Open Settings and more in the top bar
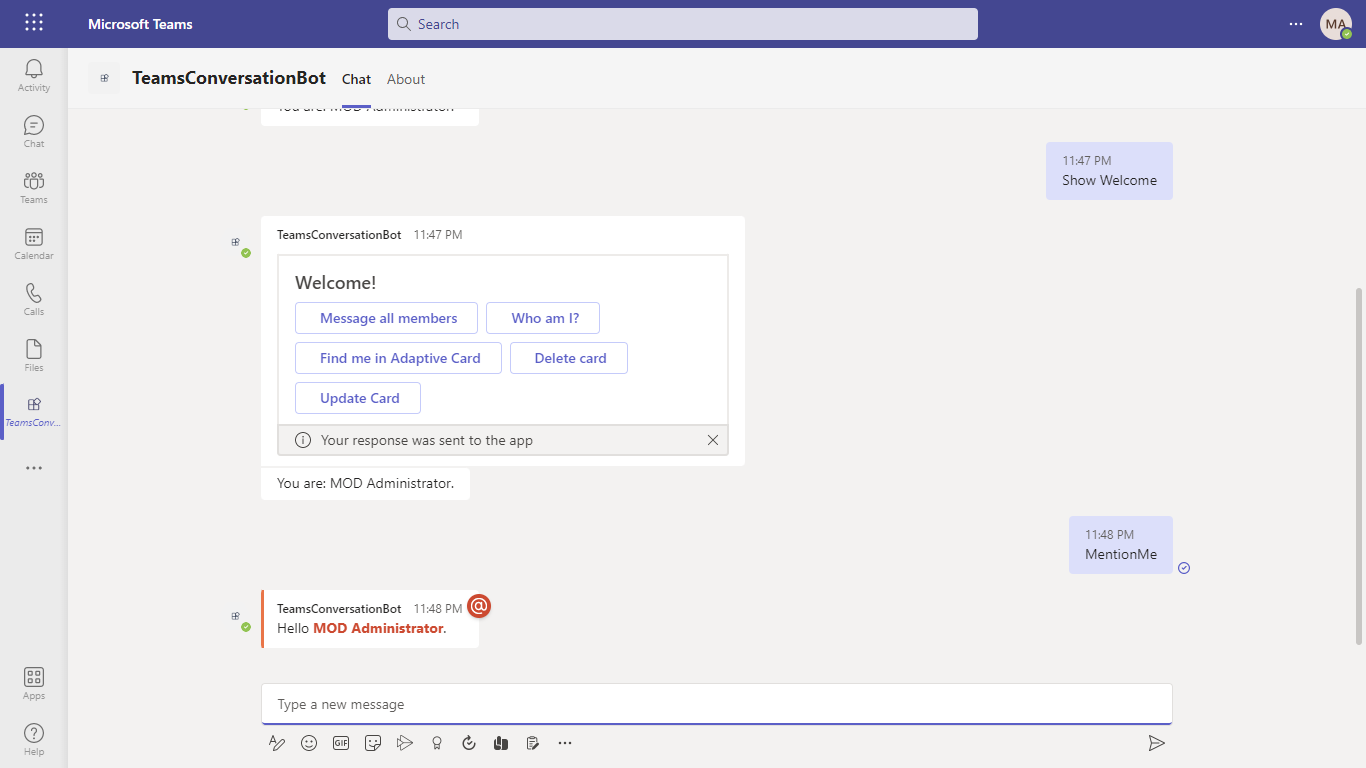The height and width of the screenshot is (768, 1366). pos(1296,24)
